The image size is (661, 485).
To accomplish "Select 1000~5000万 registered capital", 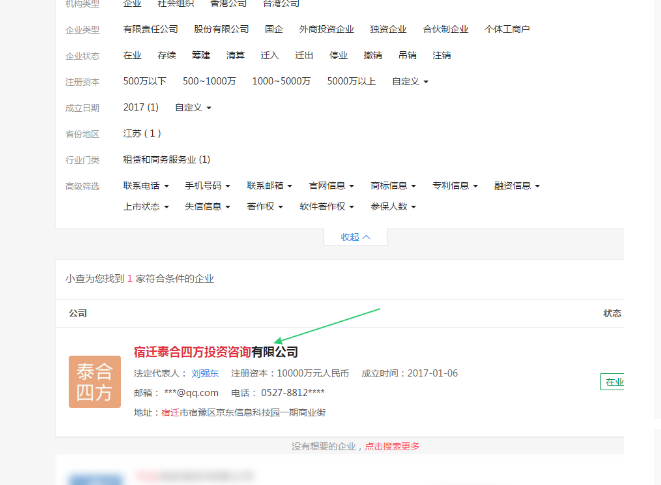I will pyautogui.click(x=281, y=81).
